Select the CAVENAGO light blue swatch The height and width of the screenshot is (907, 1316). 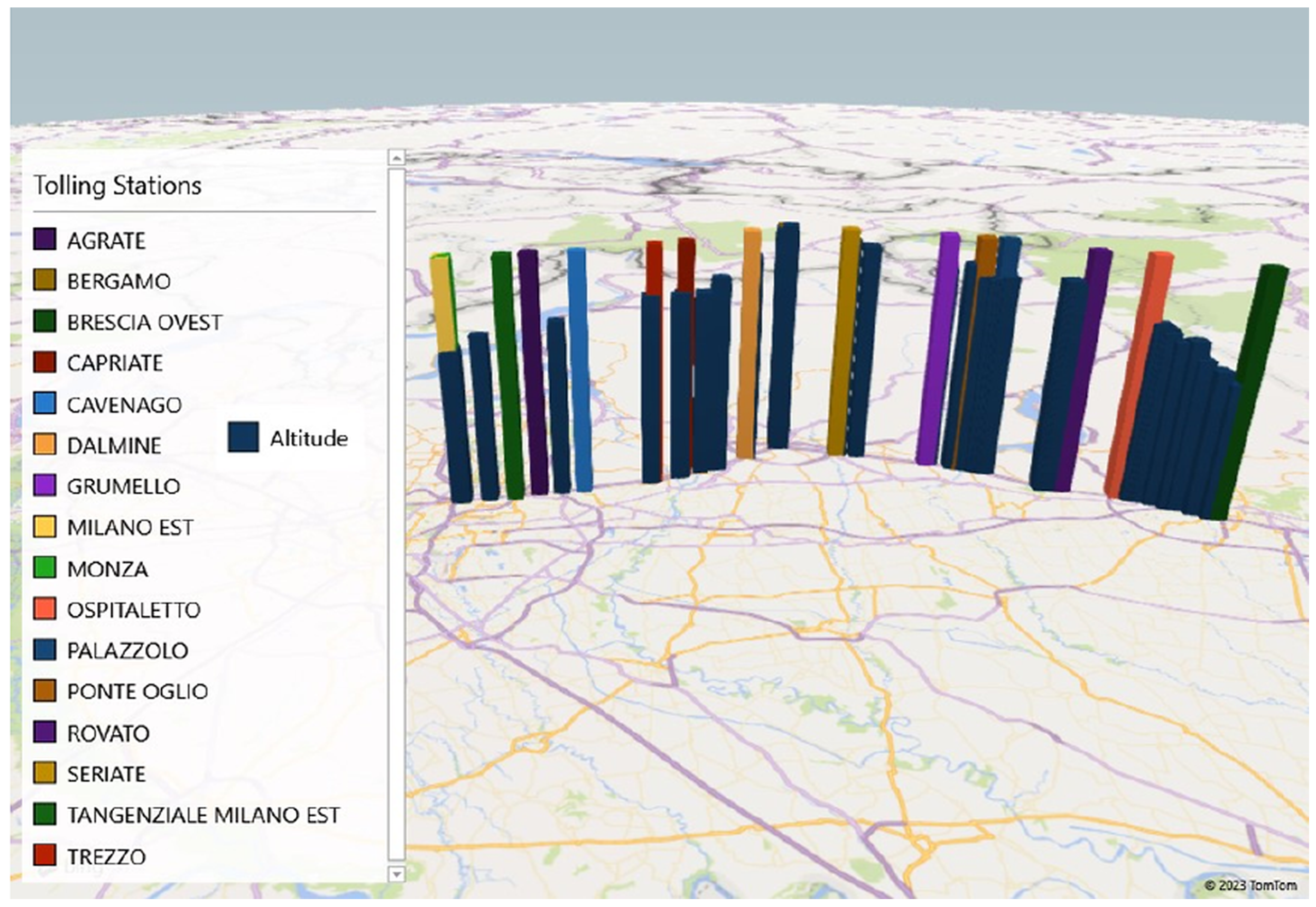pos(45,403)
